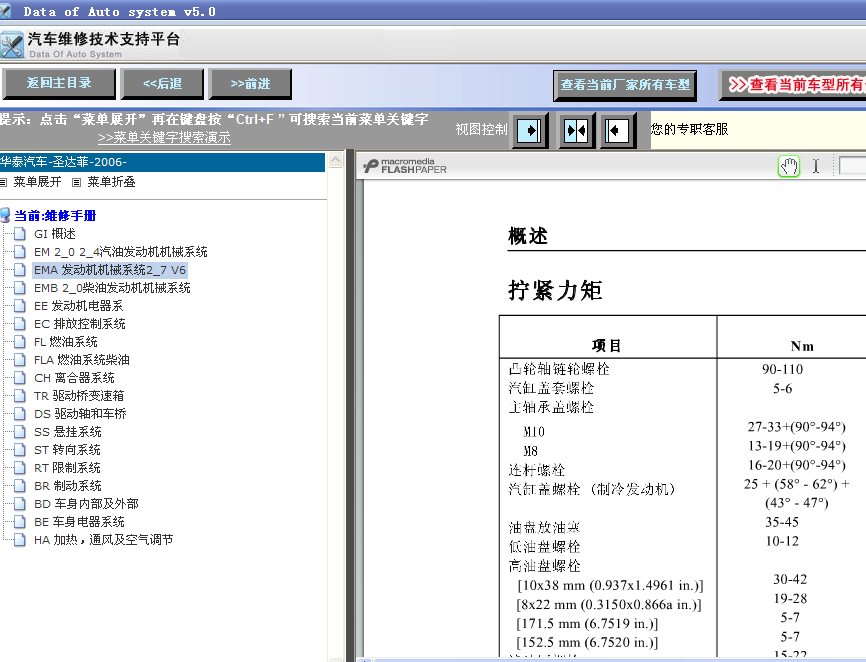
Task: Open EMB 2_0柴油发动机机械系统 chapter
Action: click(x=112, y=288)
